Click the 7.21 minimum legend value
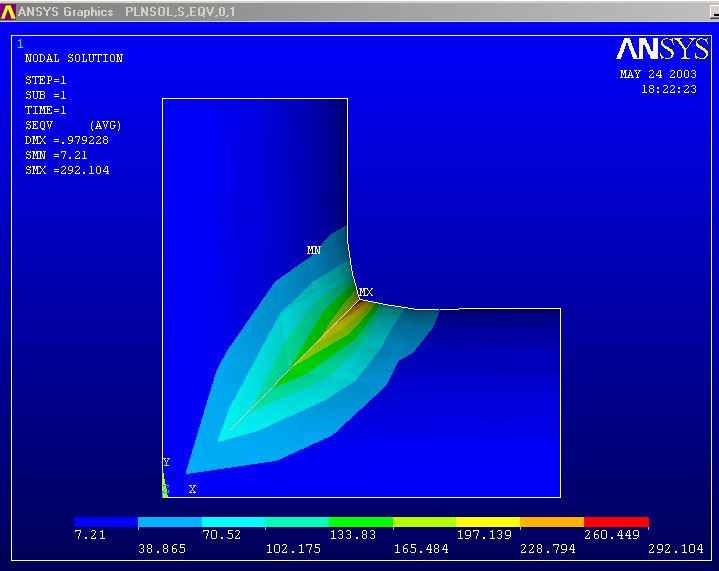719x571 pixels. 89,535
